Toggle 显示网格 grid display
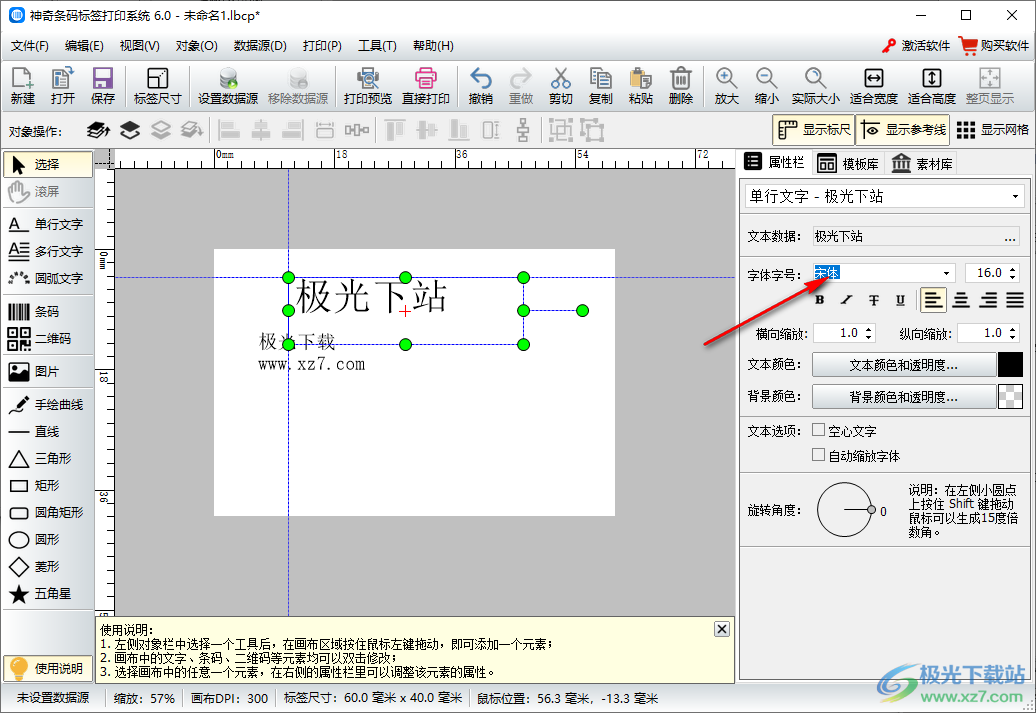 pos(993,130)
